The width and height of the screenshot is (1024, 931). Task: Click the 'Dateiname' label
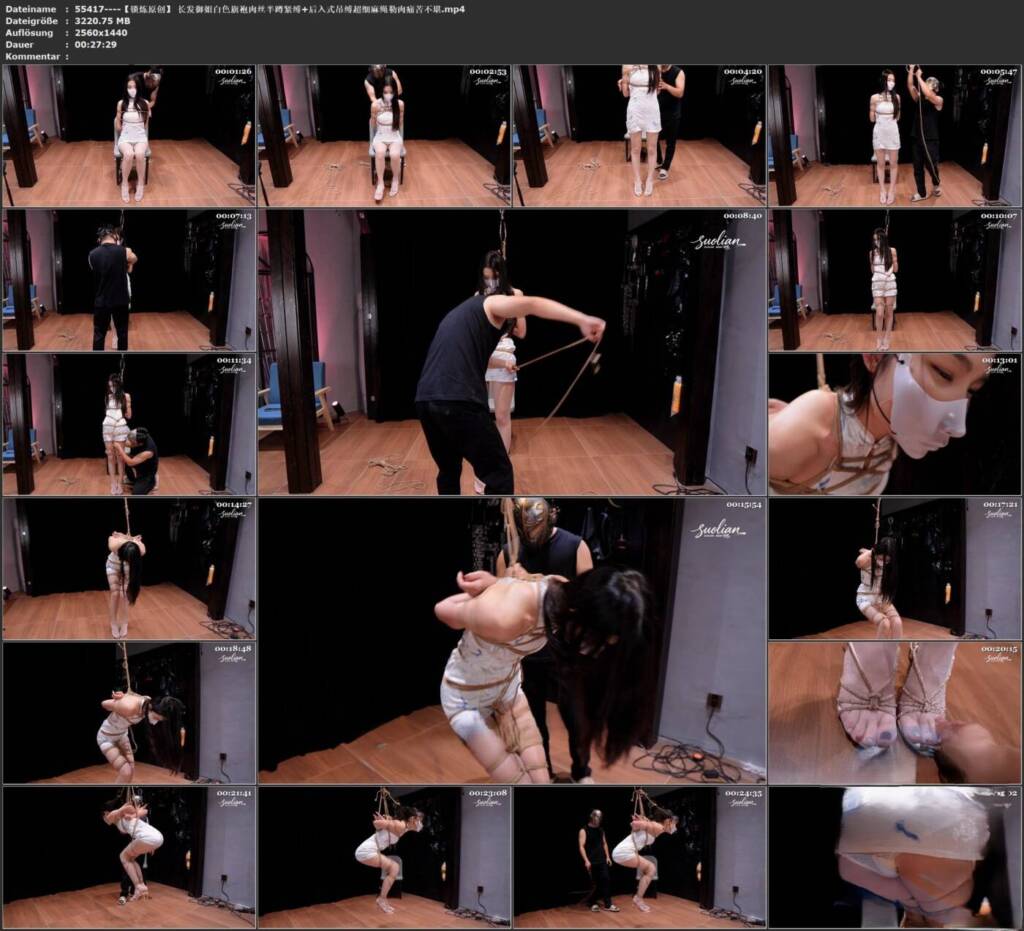(x=29, y=9)
